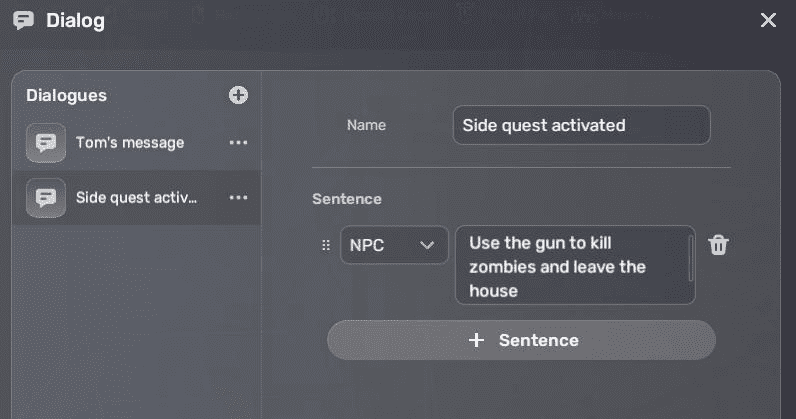The width and height of the screenshot is (796, 419).
Task: Click the chevron arrow beside NPC
Action: 427,245
